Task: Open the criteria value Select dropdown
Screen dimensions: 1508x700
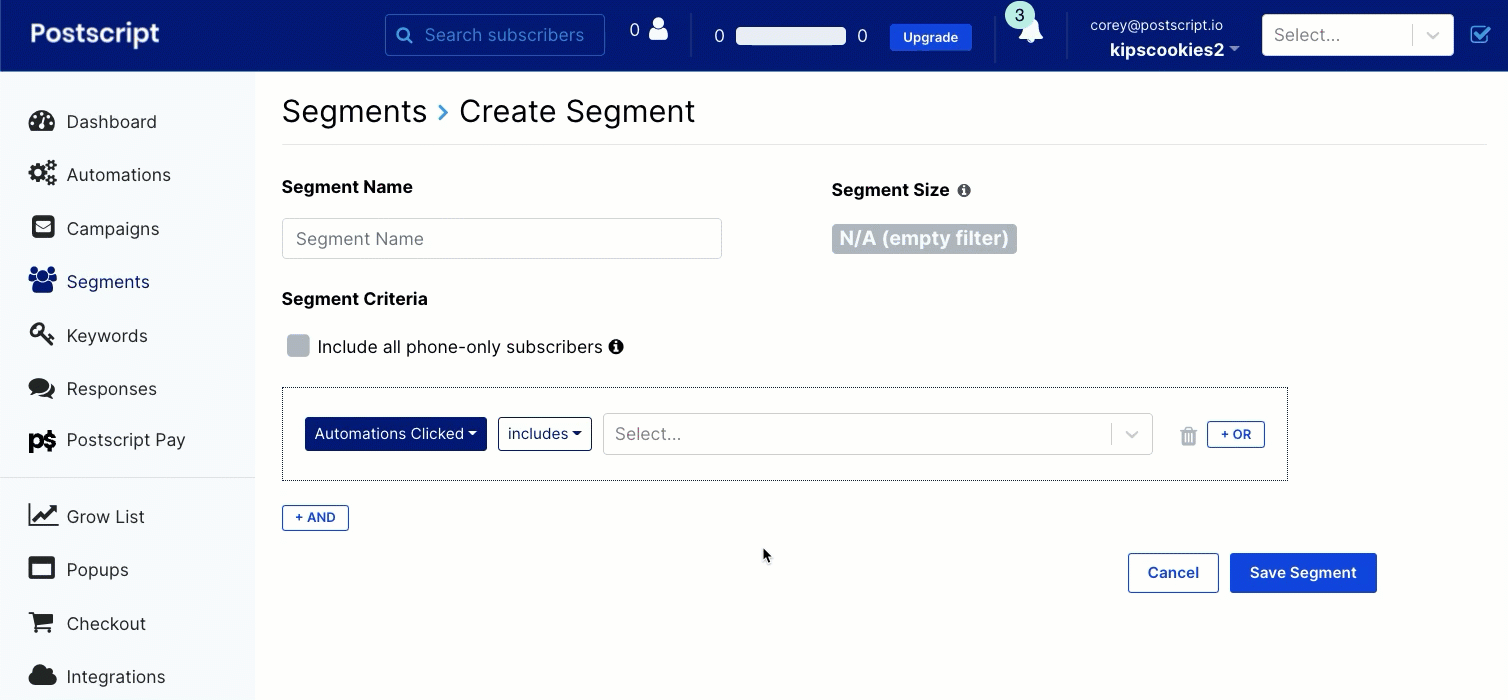Action: pos(878,434)
